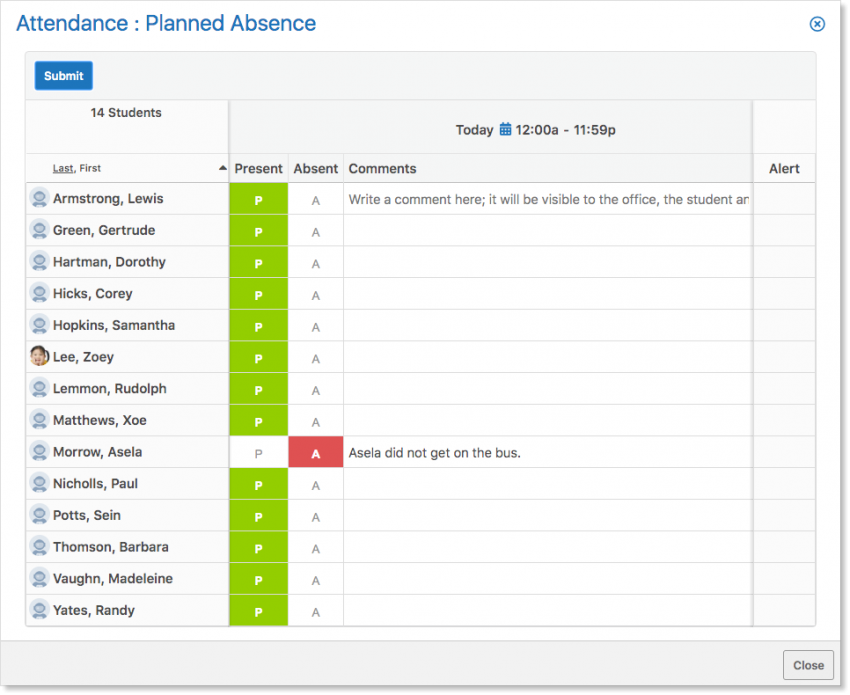
Task: Click the Close button
Action: (808, 664)
